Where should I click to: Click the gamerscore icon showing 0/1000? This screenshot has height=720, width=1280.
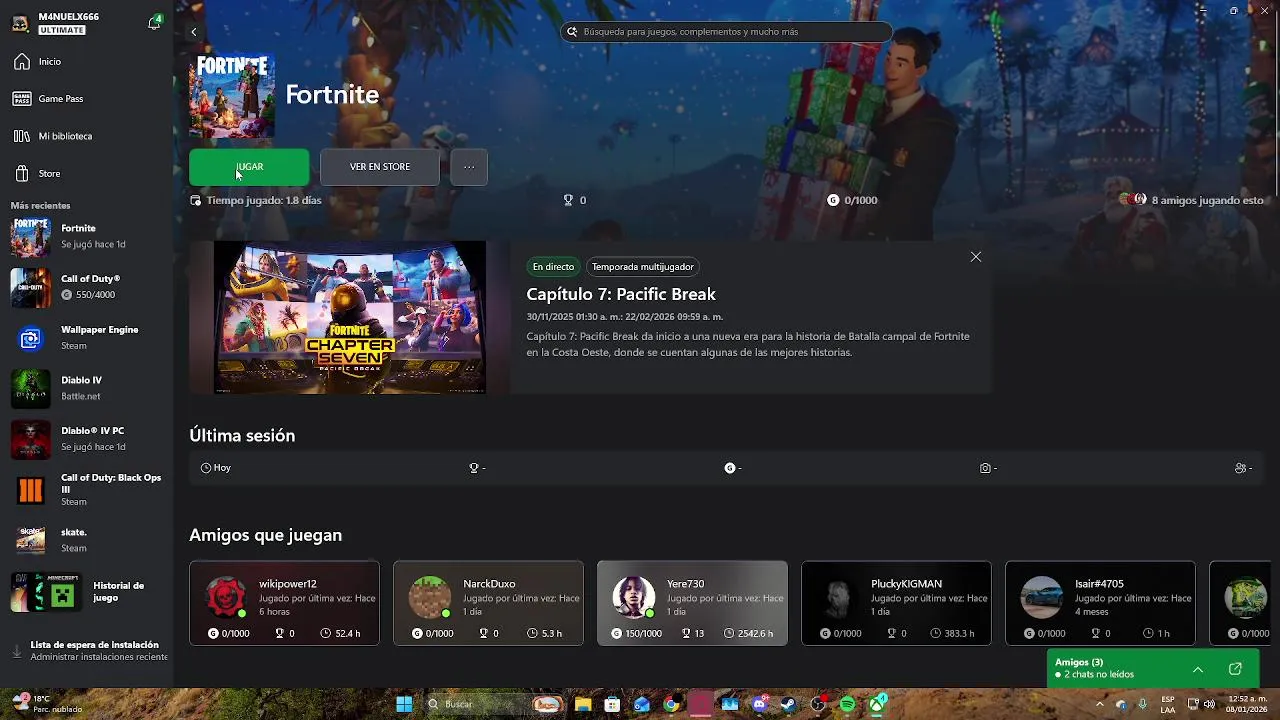[833, 200]
